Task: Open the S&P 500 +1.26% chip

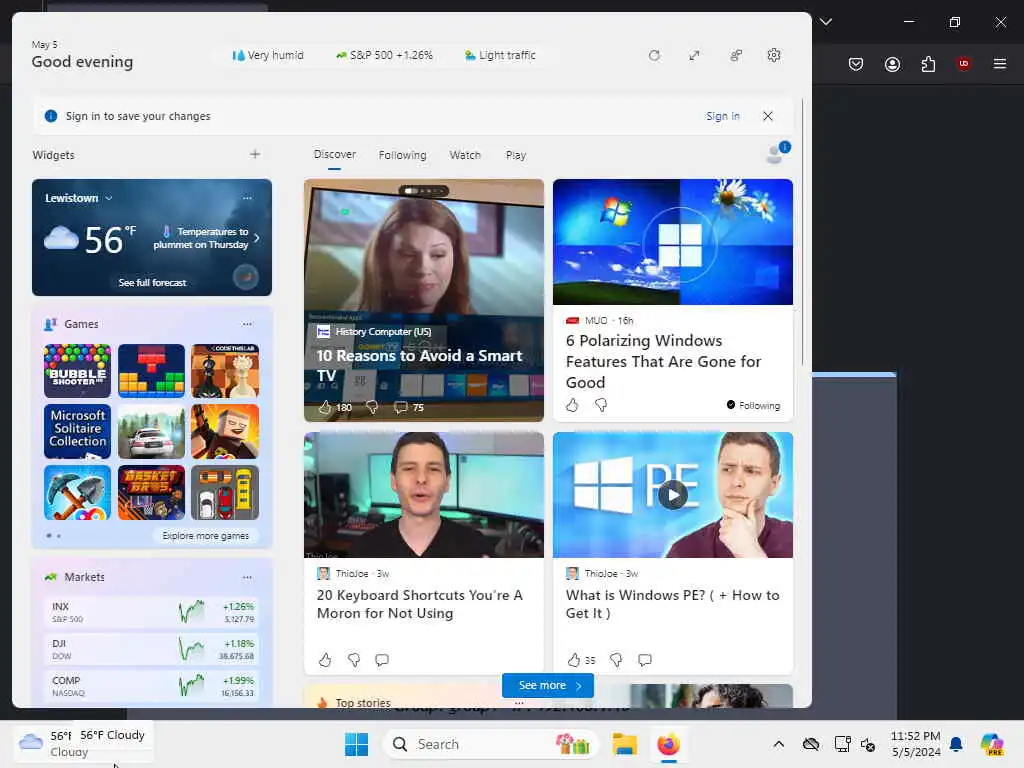Action: (x=384, y=56)
